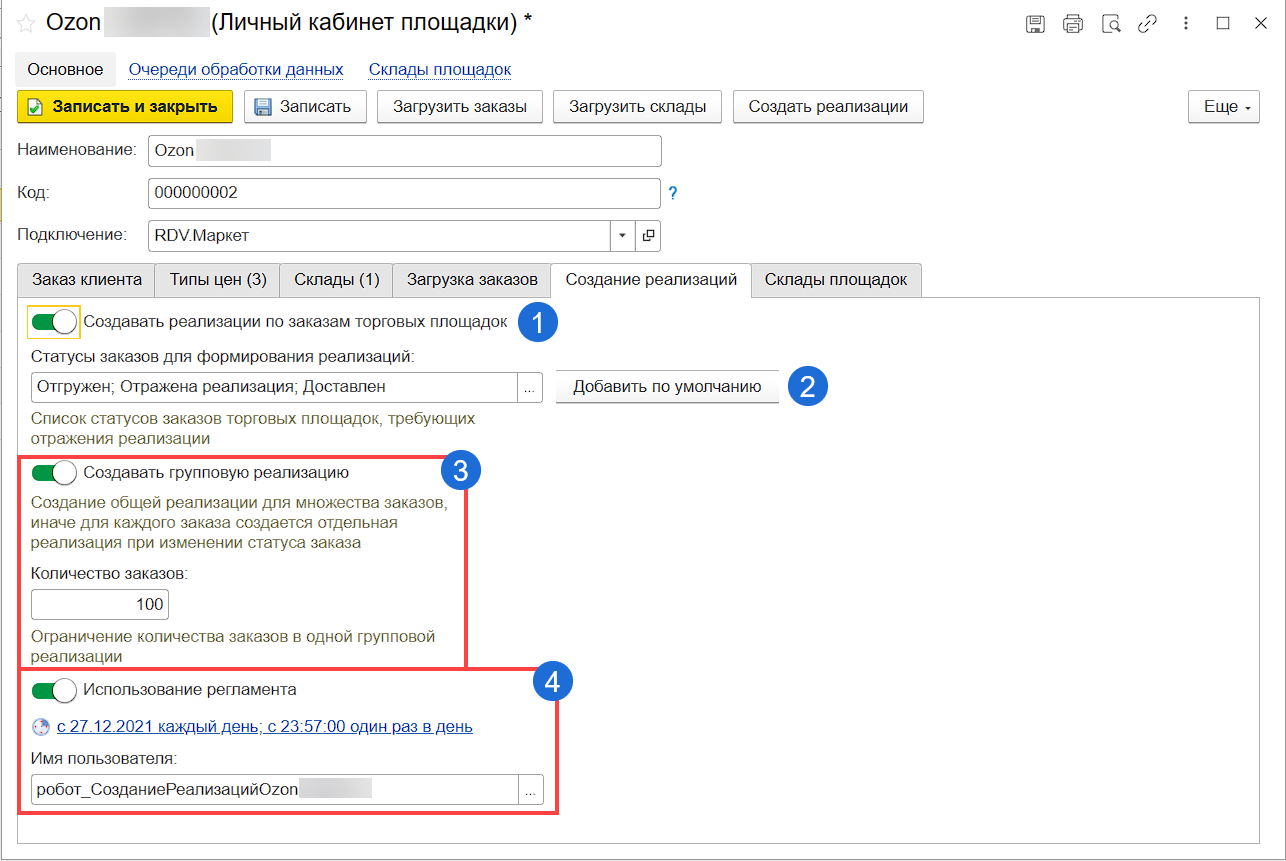Click the save diskette icon in title bar
Image resolution: width=1286 pixels, height=861 pixels.
1036,24
